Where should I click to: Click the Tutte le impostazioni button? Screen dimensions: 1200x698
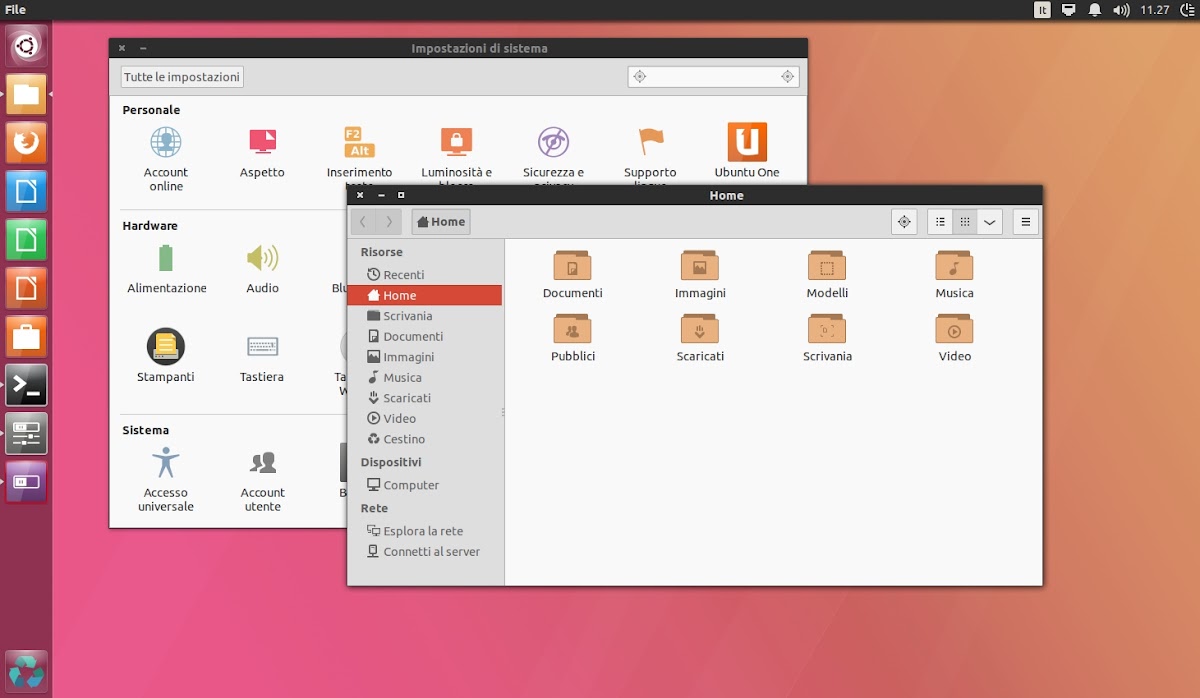pyautogui.click(x=182, y=77)
